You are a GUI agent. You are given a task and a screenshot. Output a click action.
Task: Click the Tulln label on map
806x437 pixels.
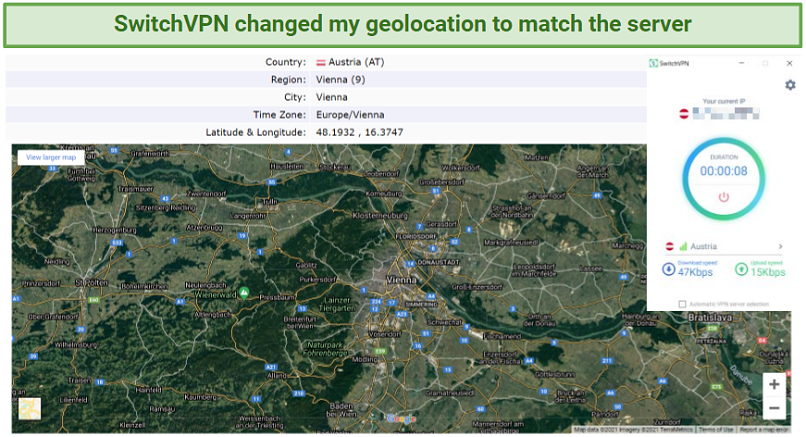point(270,202)
